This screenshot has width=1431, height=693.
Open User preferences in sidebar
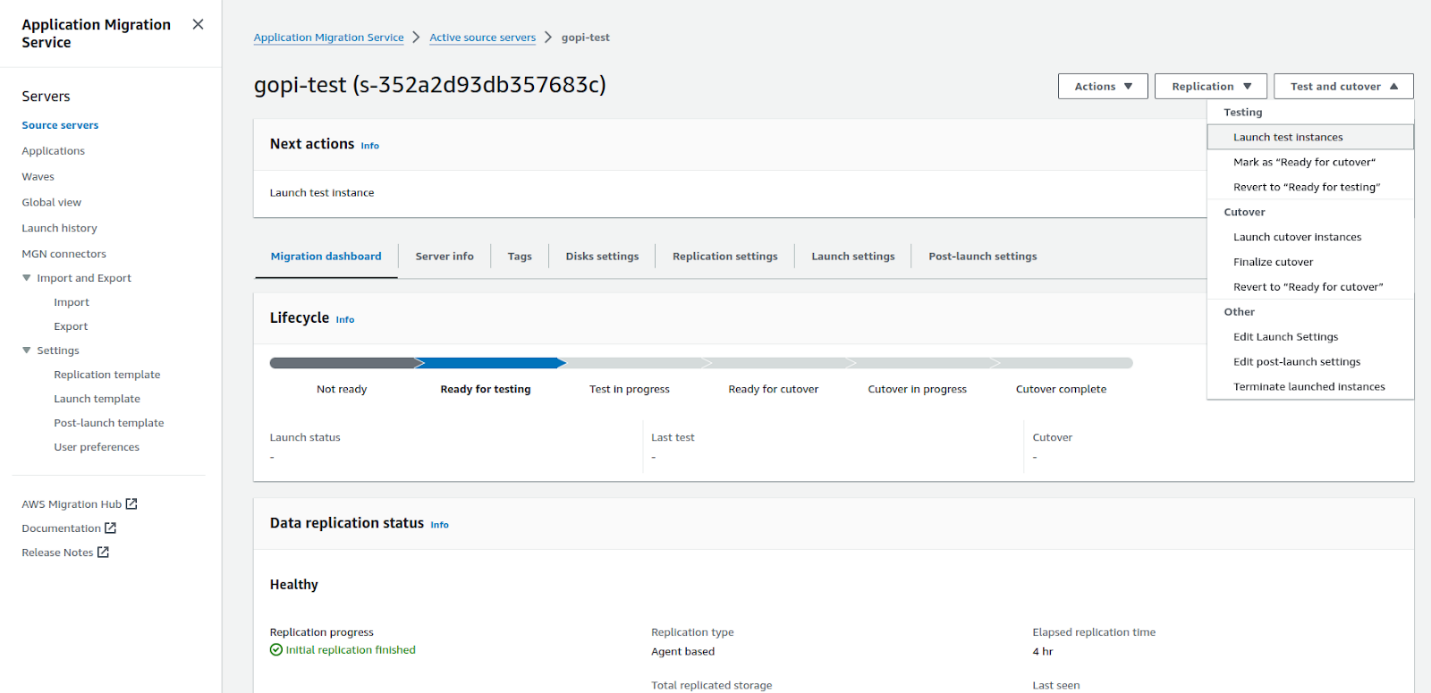pyautogui.click(x=97, y=447)
